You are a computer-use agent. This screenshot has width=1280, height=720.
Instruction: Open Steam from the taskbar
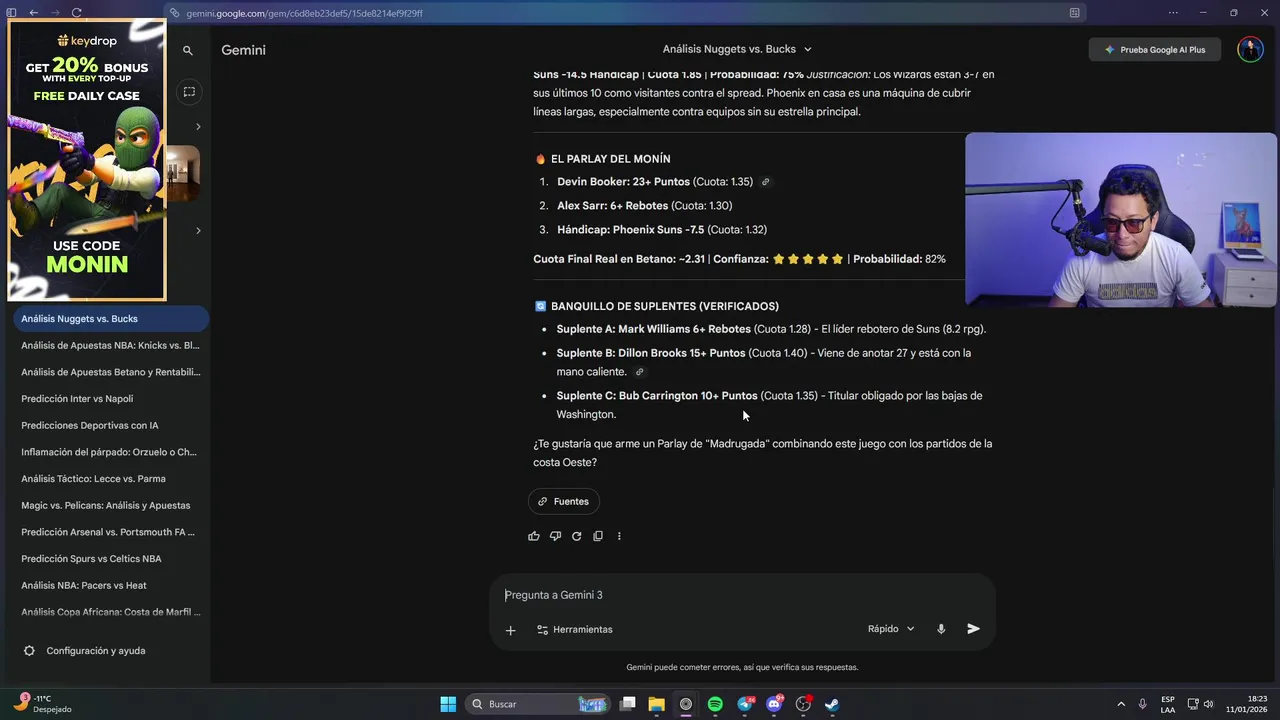(832, 704)
